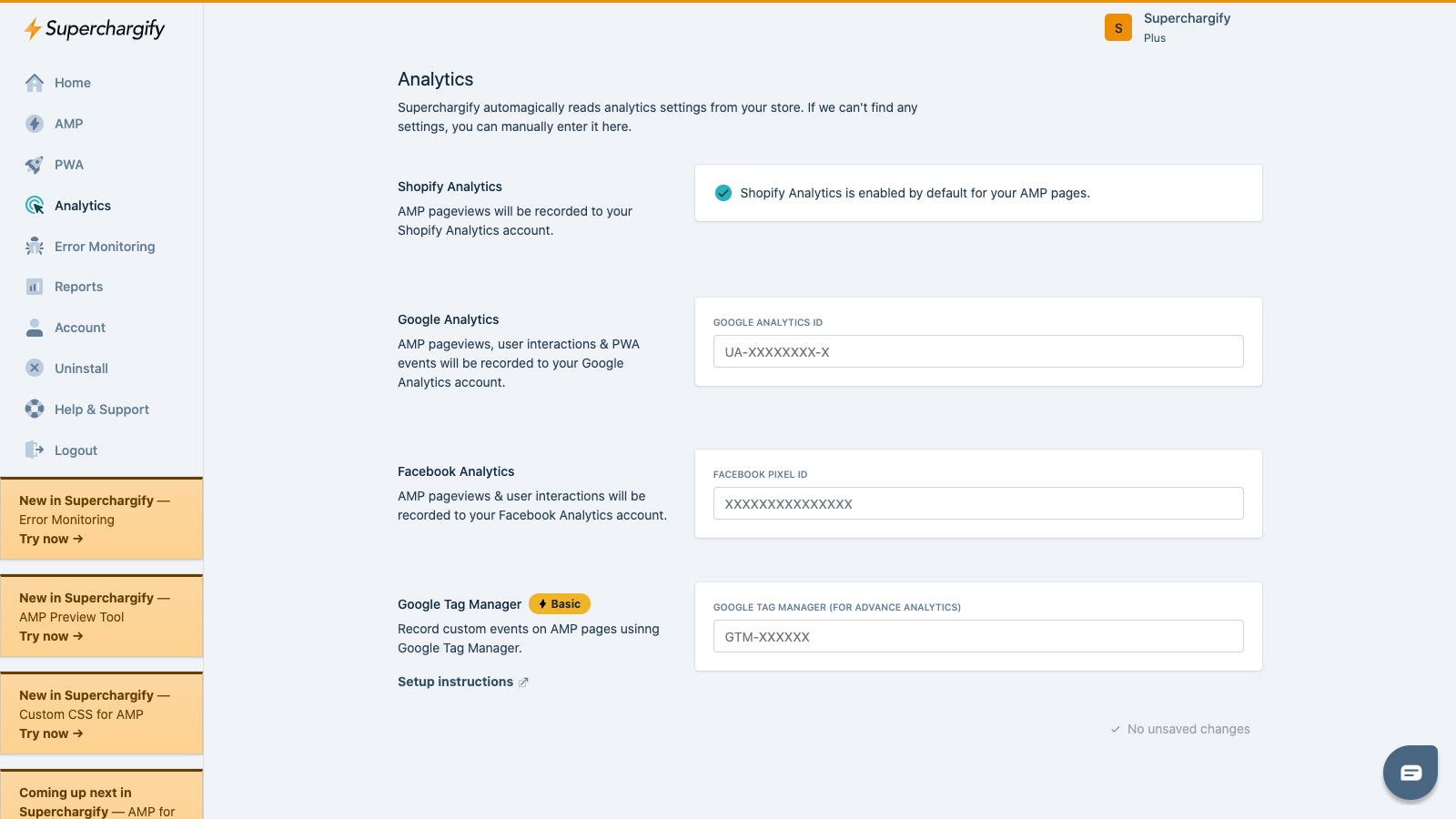Click the Help & Support lifebuoy icon
The image size is (1456, 819).
coord(35,409)
